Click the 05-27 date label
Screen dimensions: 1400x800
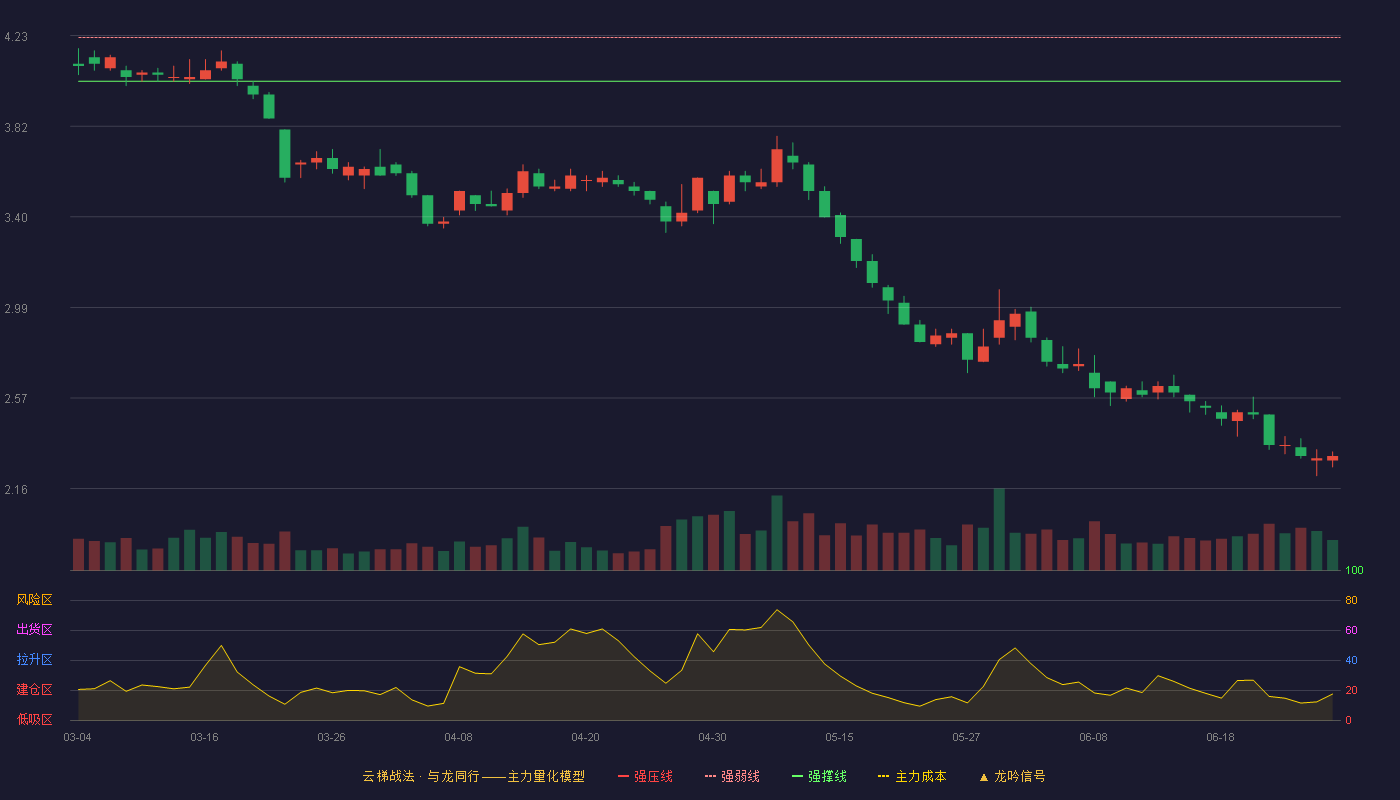966,737
